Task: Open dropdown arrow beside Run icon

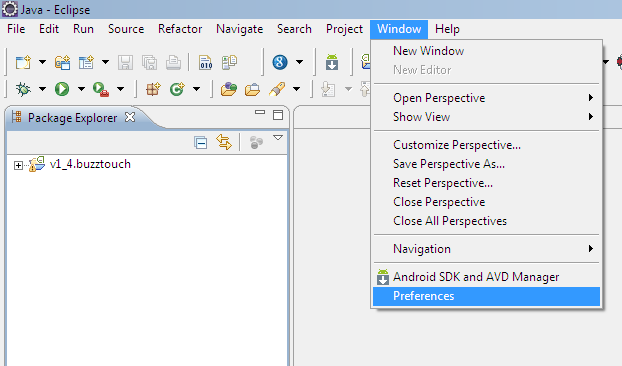Action: pyautogui.click(x=81, y=89)
